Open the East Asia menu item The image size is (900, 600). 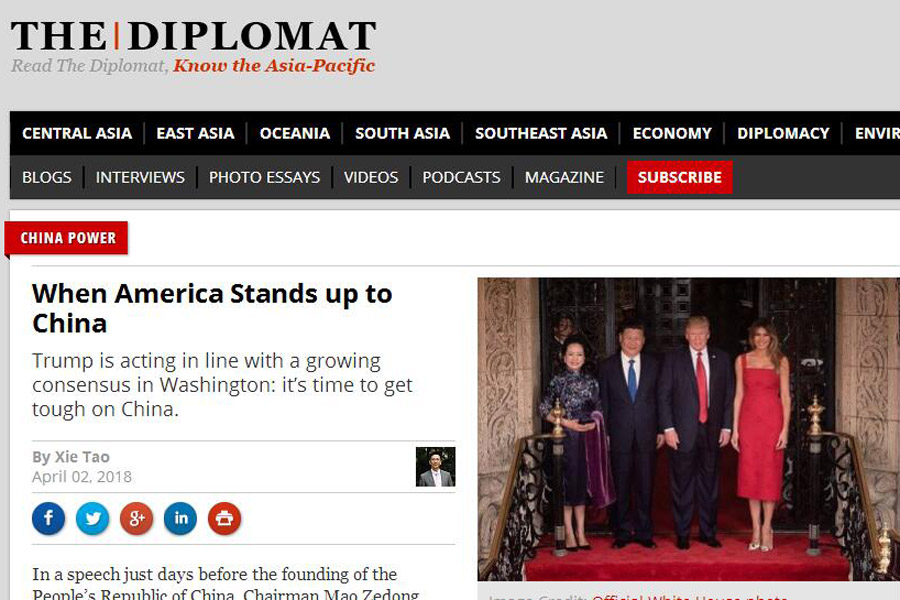[x=195, y=133]
